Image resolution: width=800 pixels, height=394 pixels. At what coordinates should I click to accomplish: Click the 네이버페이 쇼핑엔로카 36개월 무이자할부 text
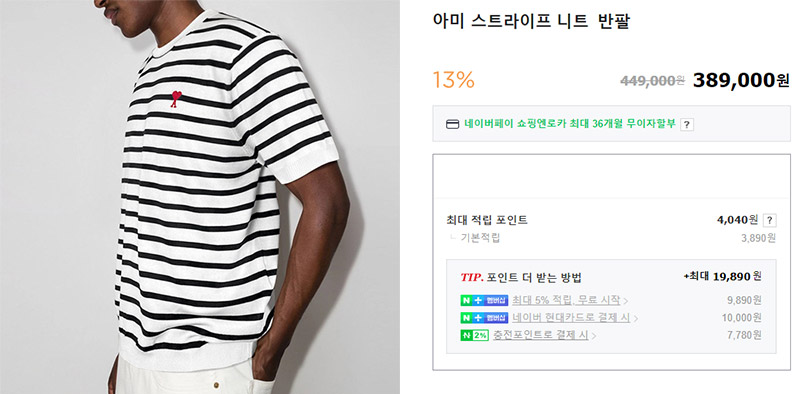[570, 124]
